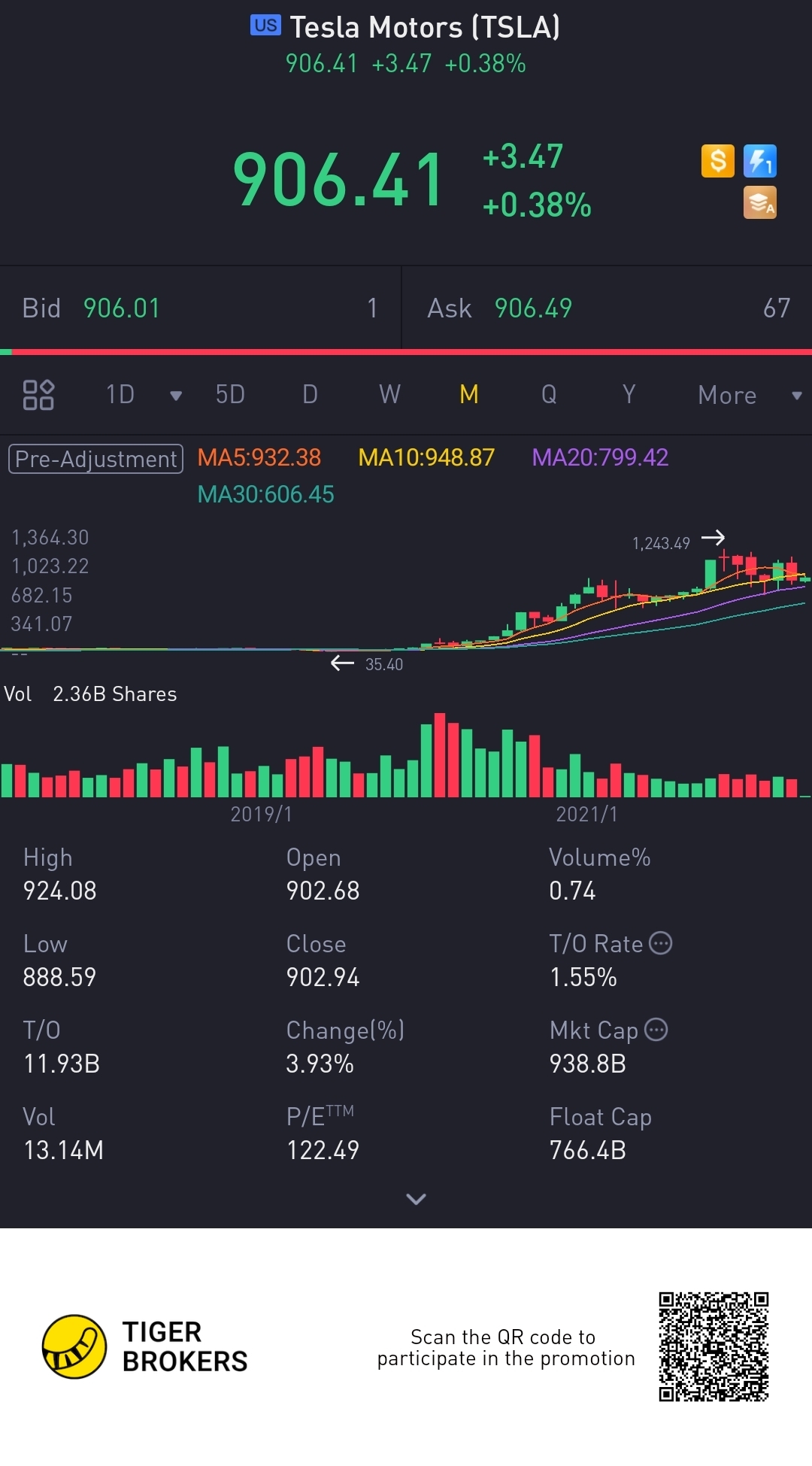Tap the Vol 2.36B Shares label
Viewport: 812px width, 1466px height.
[x=90, y=694]
